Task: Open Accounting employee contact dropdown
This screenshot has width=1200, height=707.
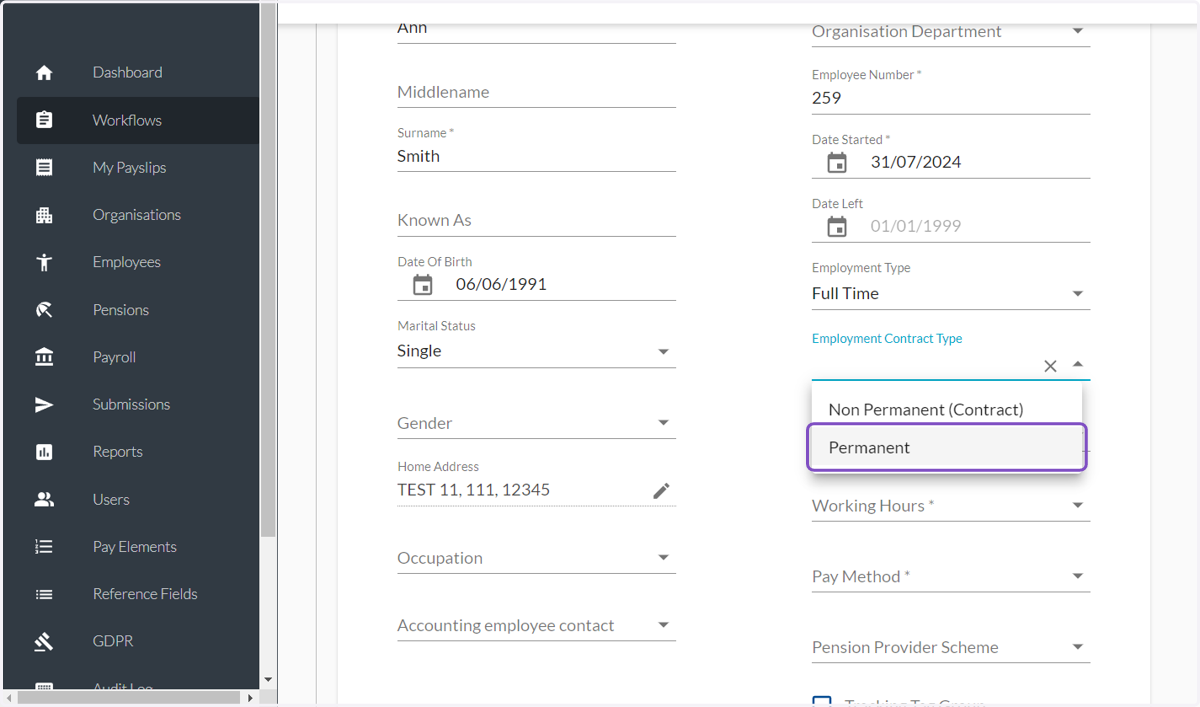Action: tap(663, 626)
